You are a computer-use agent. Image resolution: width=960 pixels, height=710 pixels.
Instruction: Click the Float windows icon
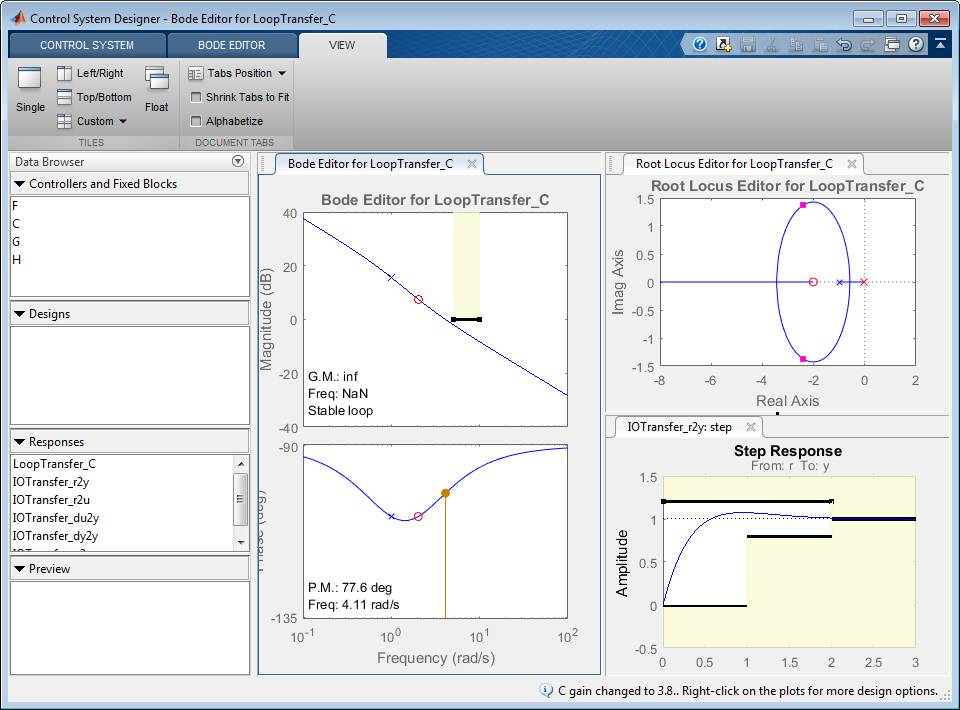point(156,88)
